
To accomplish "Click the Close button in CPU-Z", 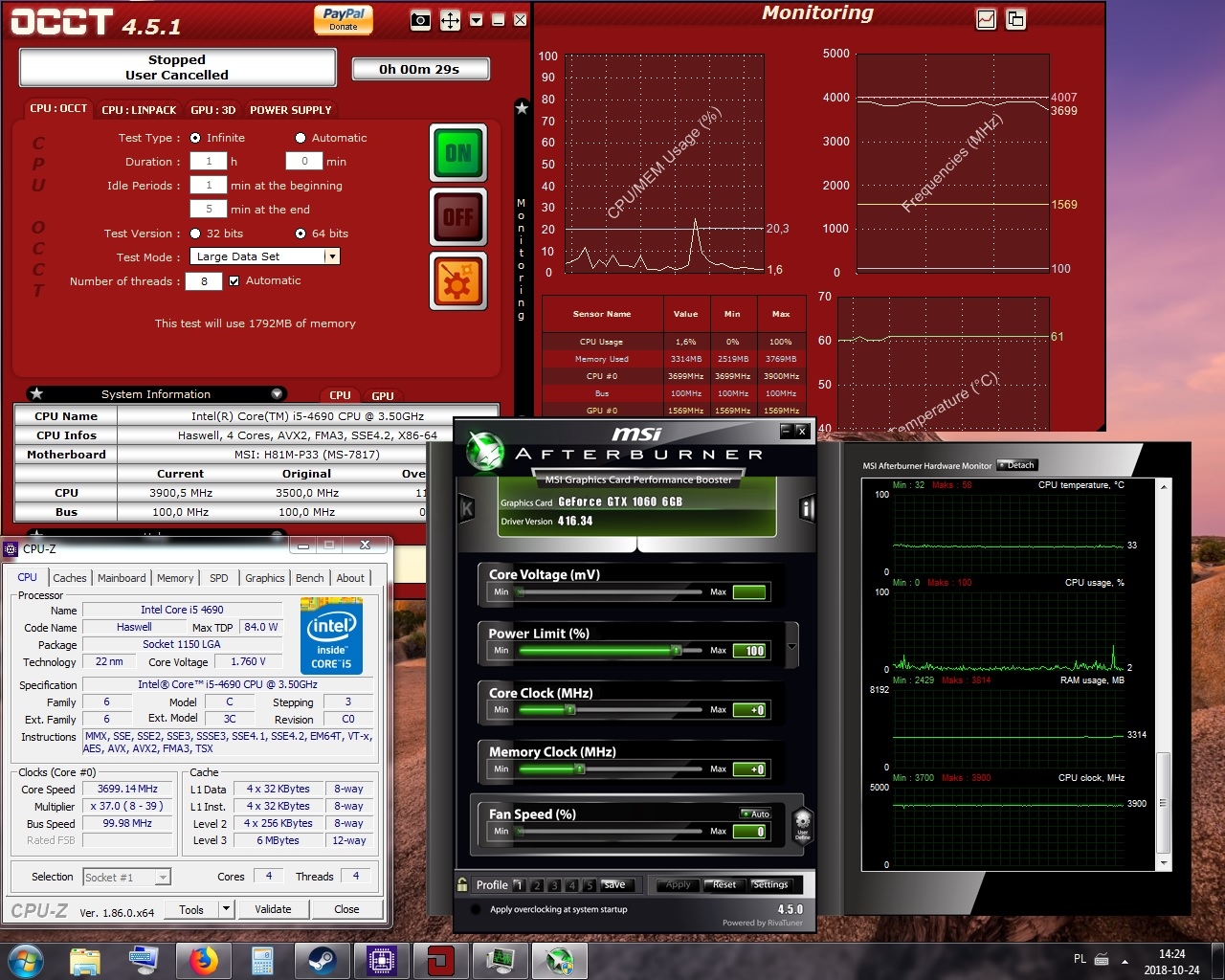I will pyautogui.click(x=346, y=909).
